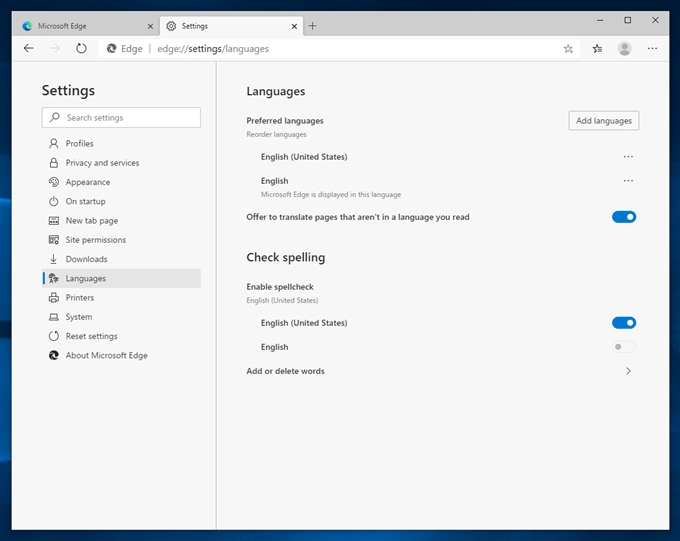
Task: Maximize the Edge window
Action: [628, 20]
